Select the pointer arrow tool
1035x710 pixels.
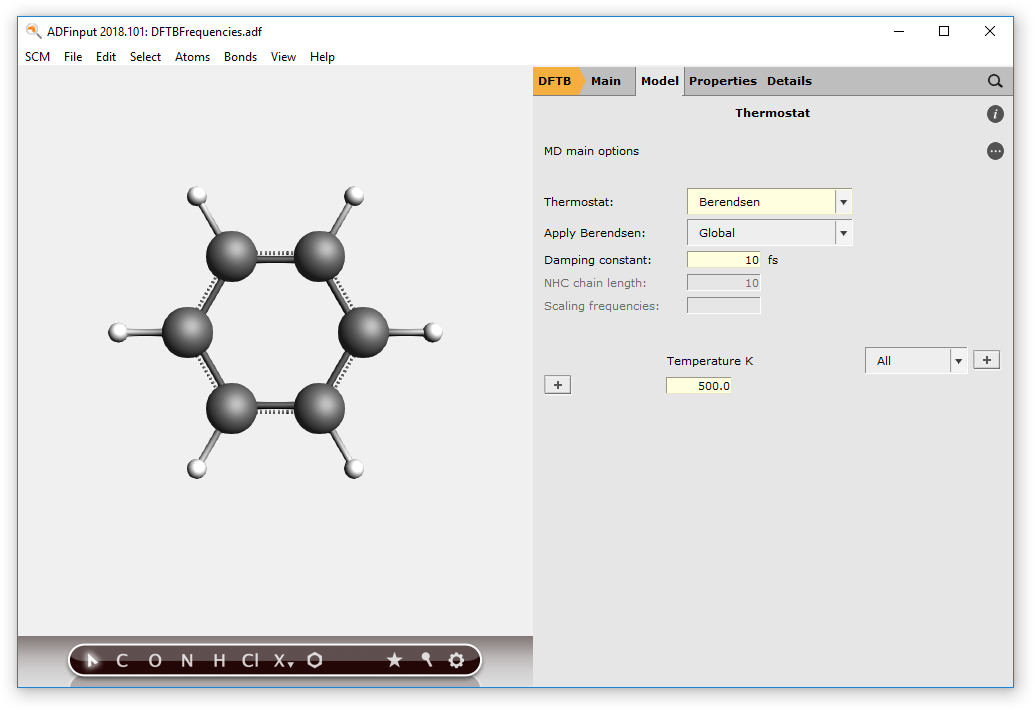[x=92, y=661]
